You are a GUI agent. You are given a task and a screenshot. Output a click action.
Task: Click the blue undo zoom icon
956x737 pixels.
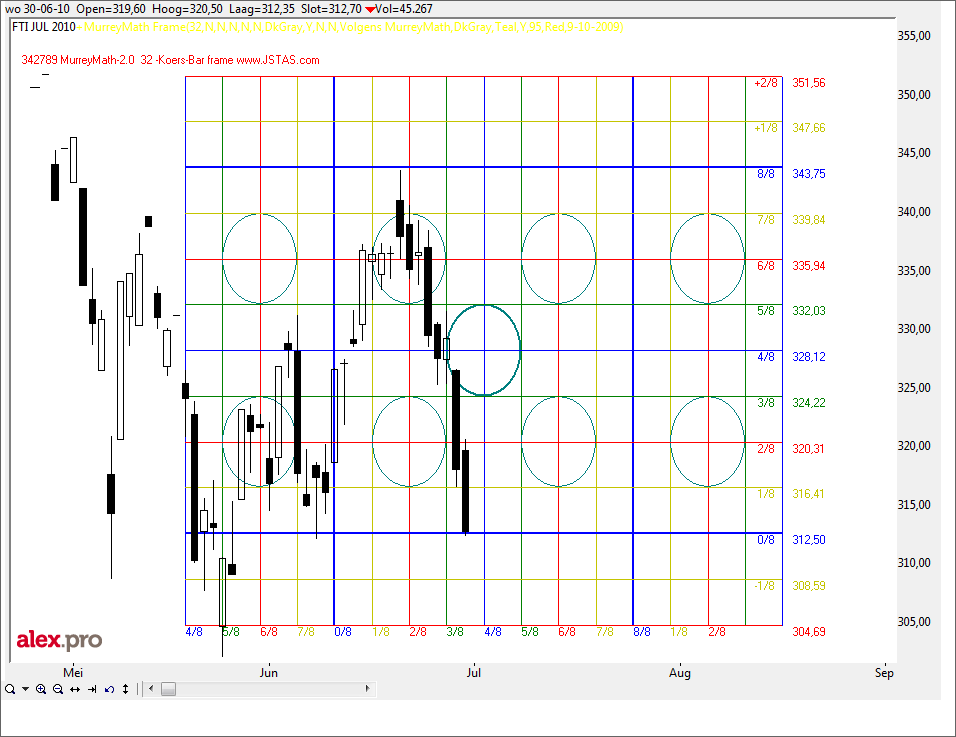tap(109, 689)
